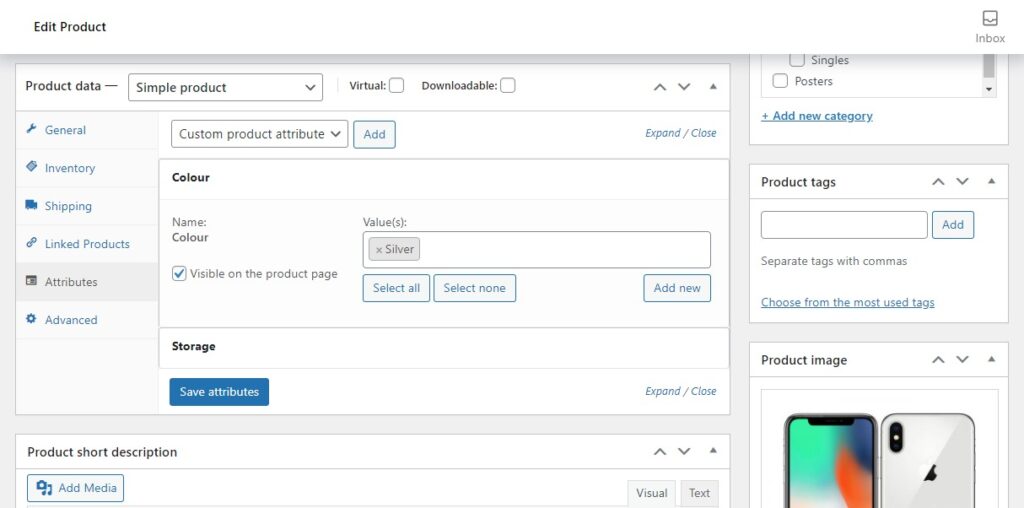
Task: Enable the Virtual checkbox
Action: 396,86
